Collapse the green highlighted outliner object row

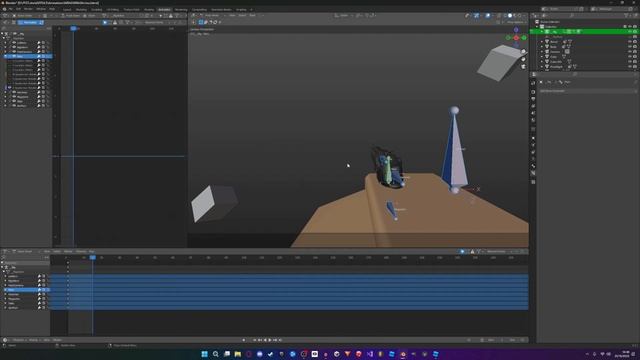pos(542,31)
